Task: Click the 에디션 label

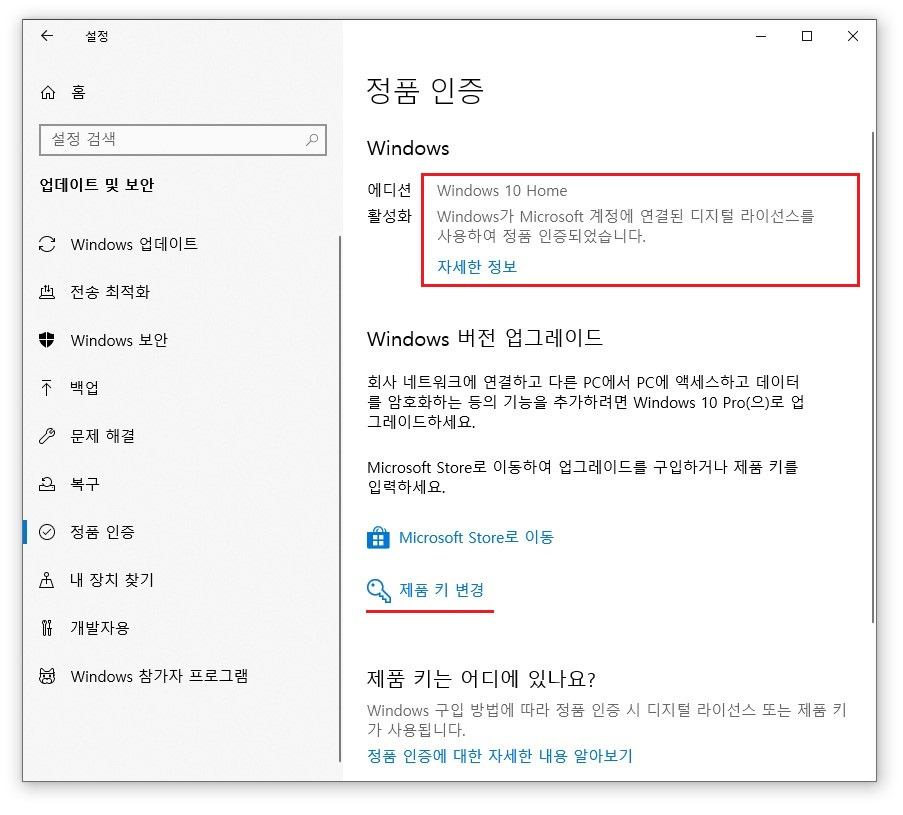Action: [389, 189]
